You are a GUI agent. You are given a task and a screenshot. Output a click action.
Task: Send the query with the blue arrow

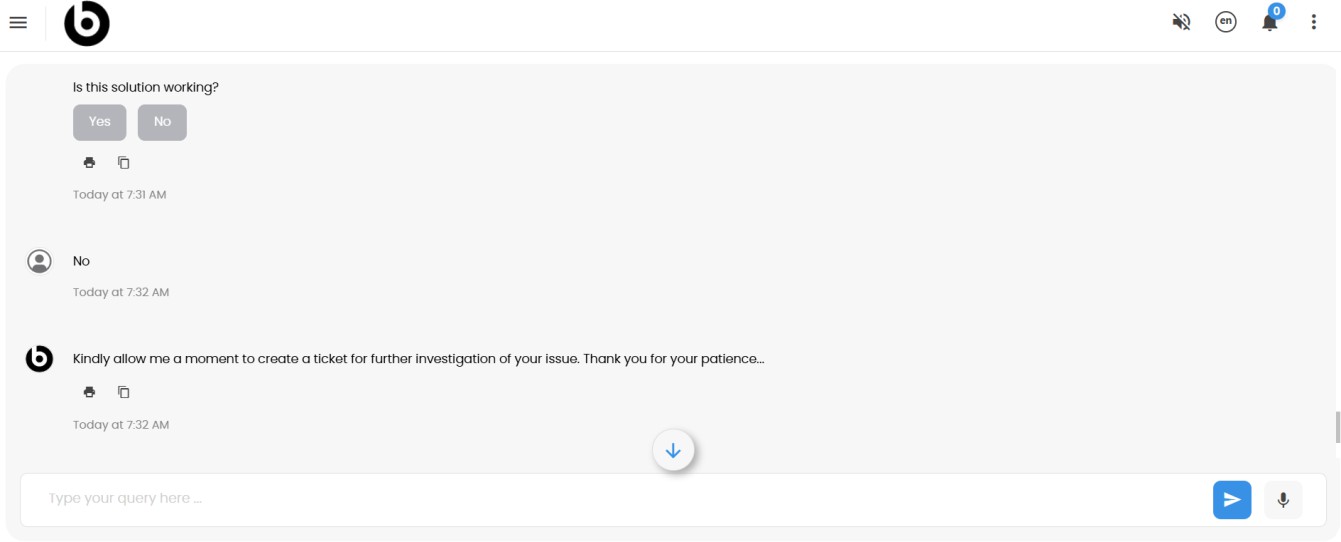(1232, 500)
